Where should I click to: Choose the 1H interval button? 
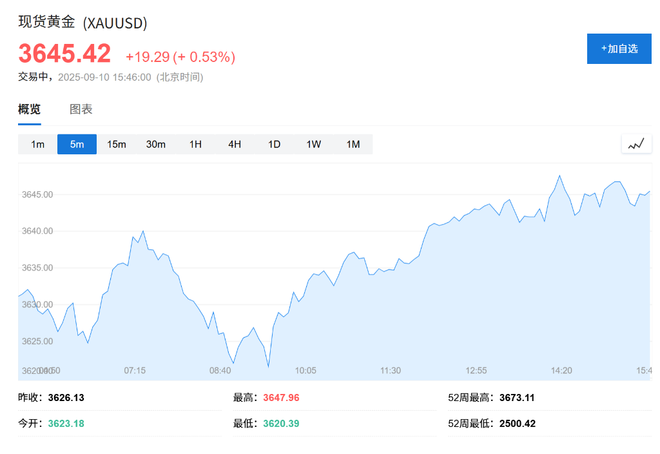[x=195, y=145]
